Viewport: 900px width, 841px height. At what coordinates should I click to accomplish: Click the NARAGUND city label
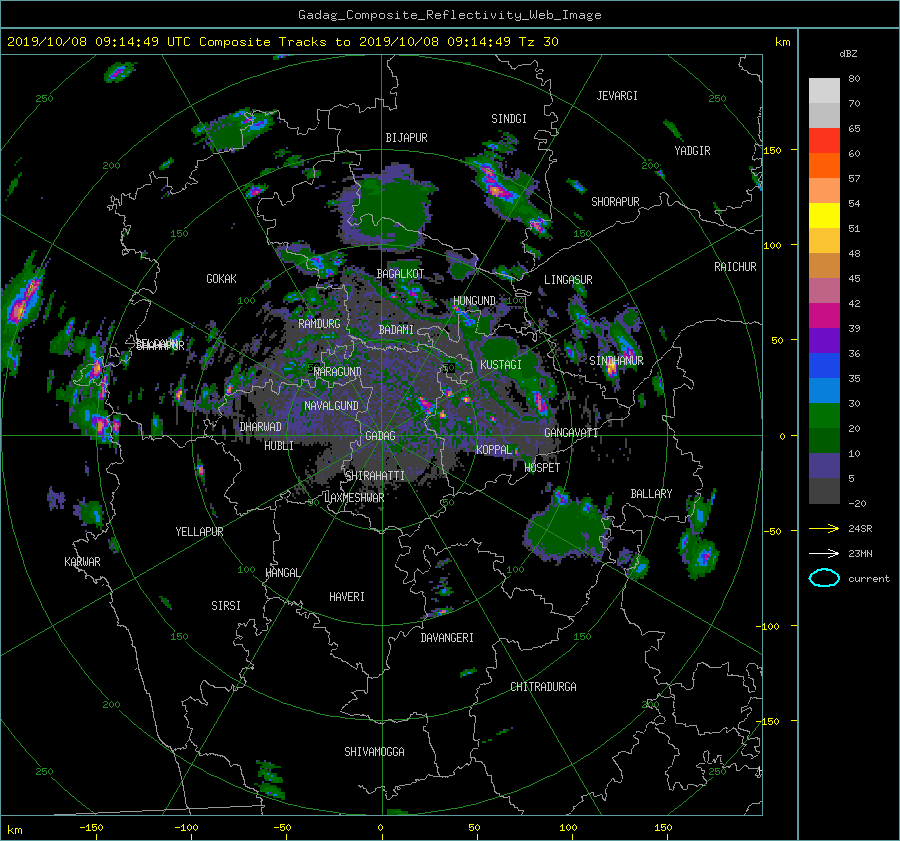[x=338, y=372]
